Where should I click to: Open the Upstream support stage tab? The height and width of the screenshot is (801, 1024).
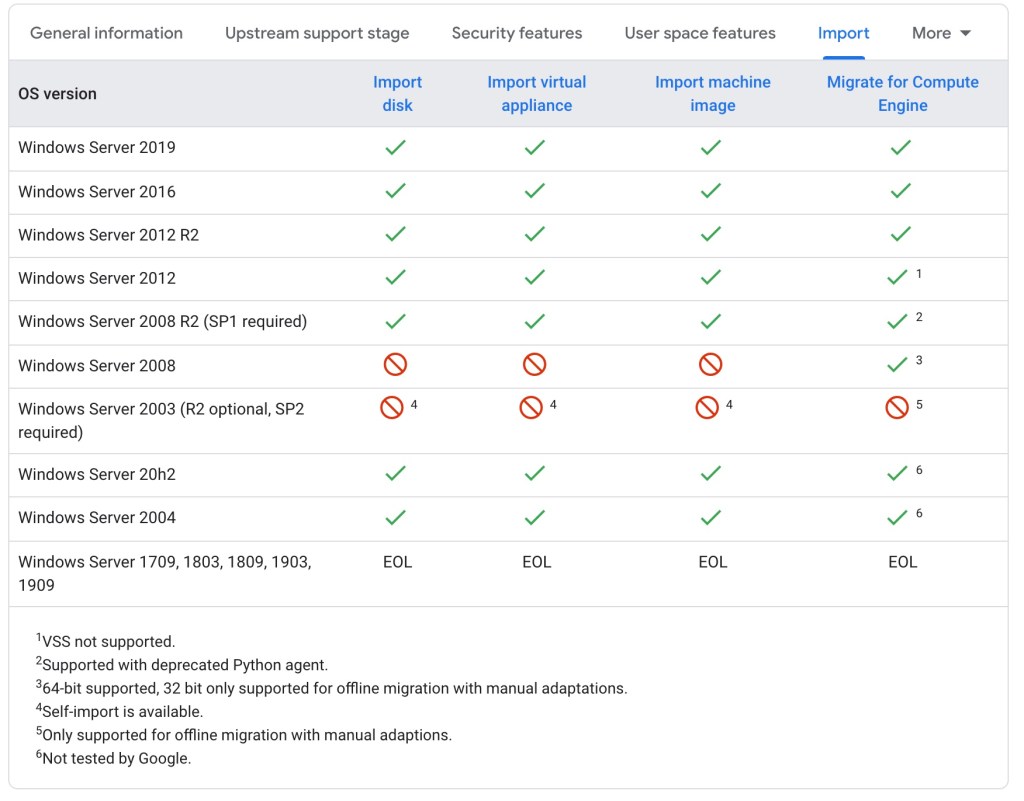point(317,33)
